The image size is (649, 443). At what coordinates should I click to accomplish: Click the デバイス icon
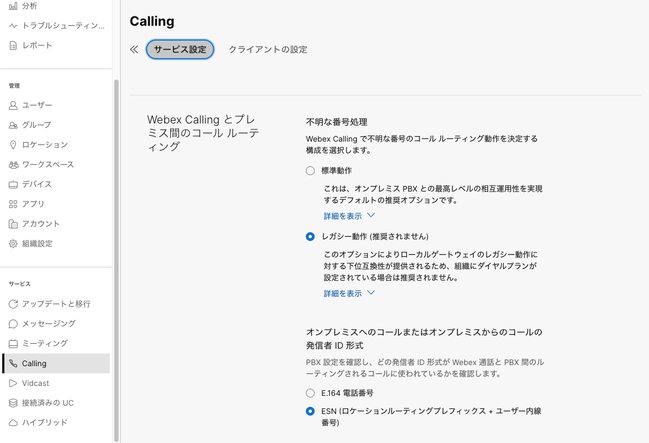(13, 184)
